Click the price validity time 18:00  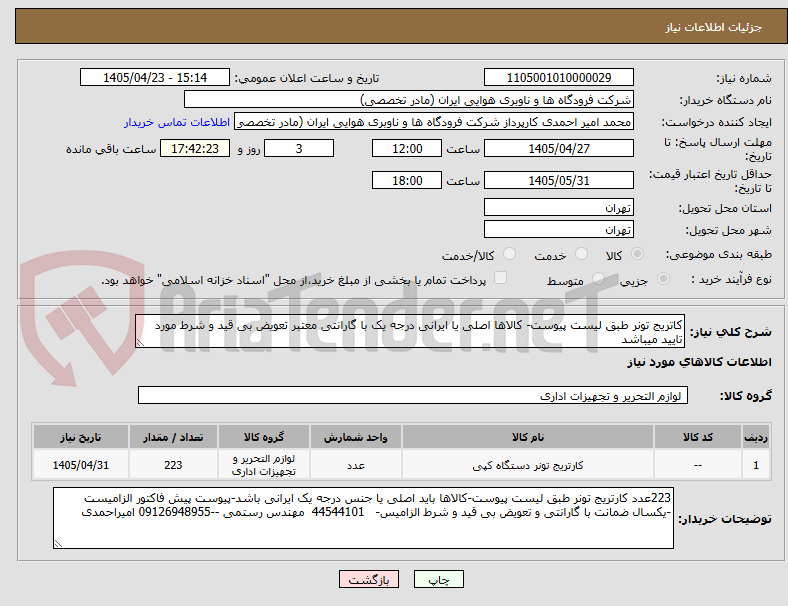pyautogui.click(x=407, y=180)
